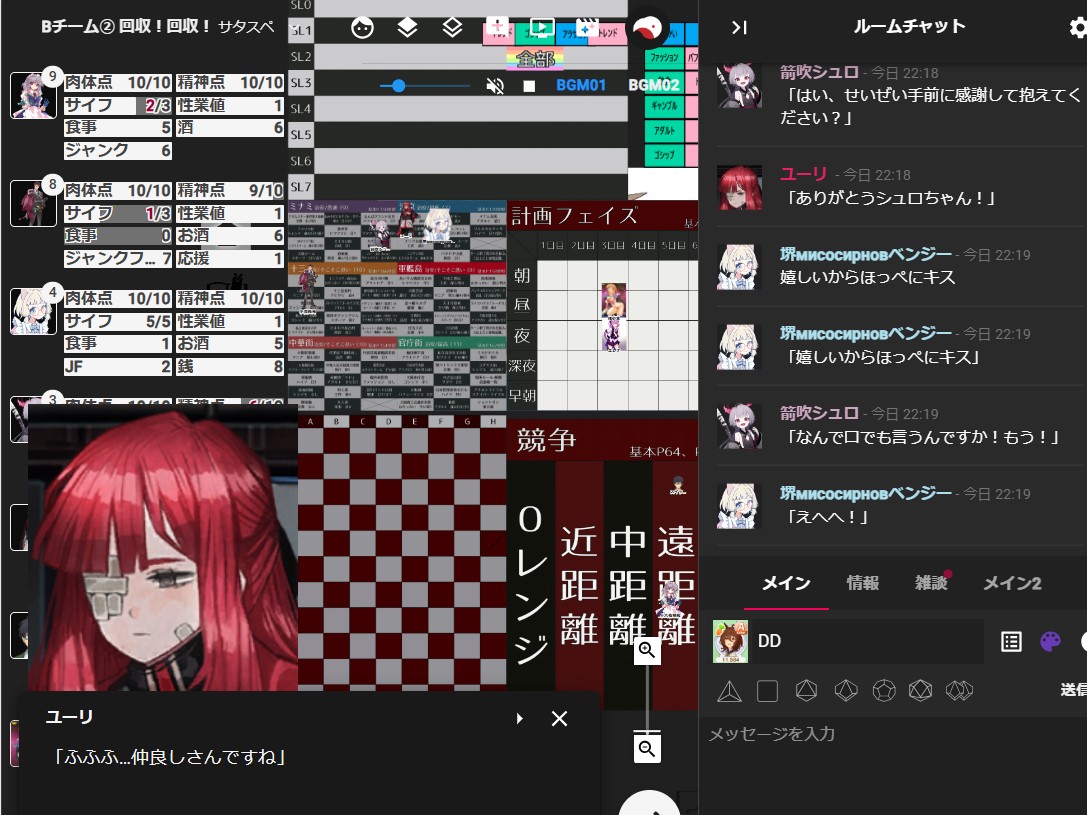The height and width of the screenshot is (815, 1087).
Task: Roll the D100 double-dice icon
Action: point(959,691)
